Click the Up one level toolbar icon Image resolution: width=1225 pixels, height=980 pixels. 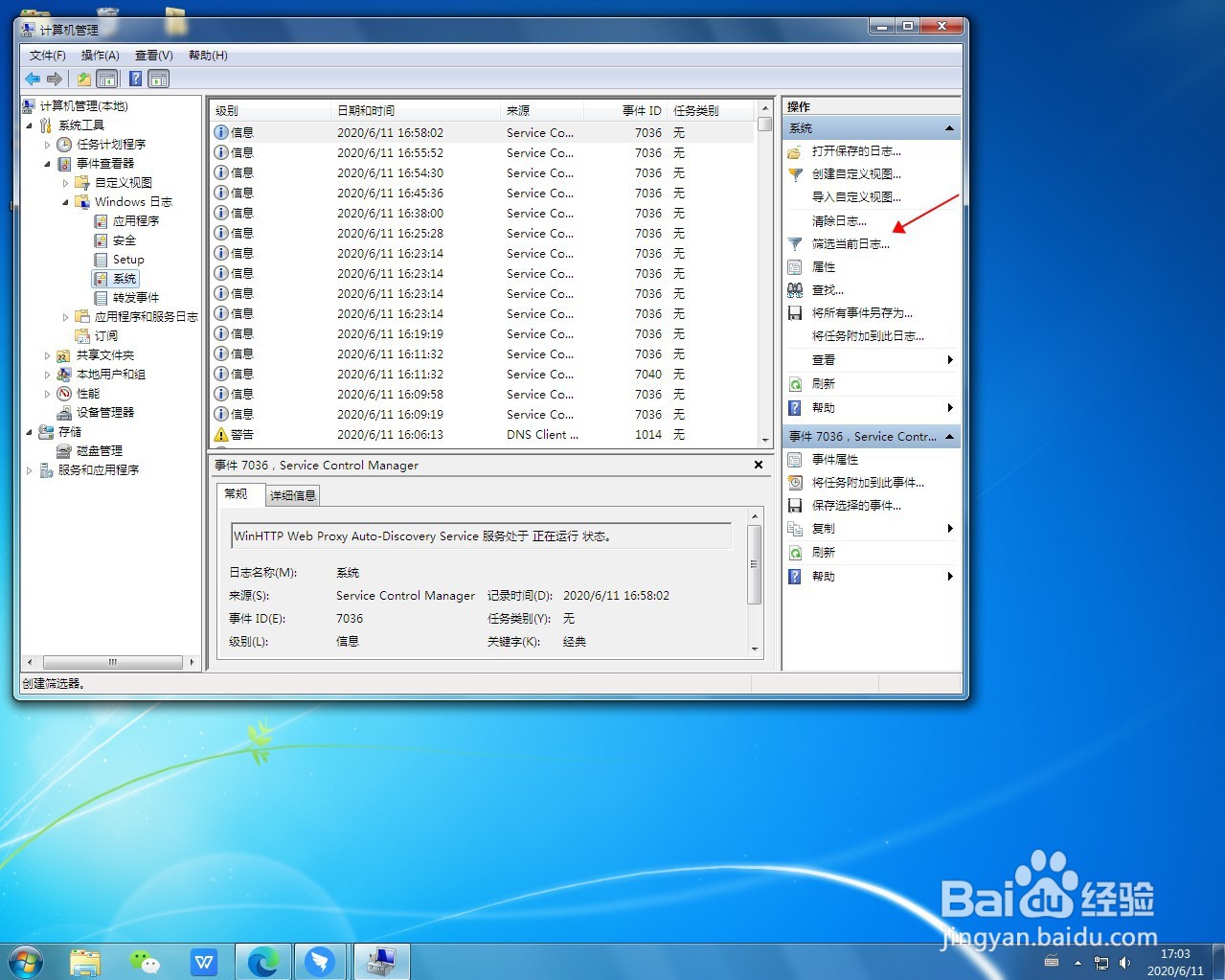pyautogui.click(x=84, y=79)
